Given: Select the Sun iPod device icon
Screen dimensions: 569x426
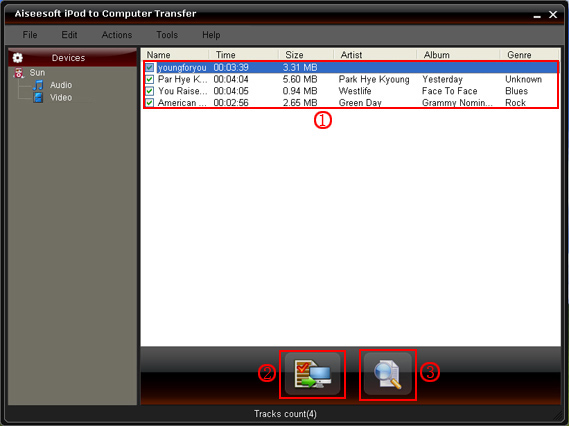Looking at the screenshot, I should pyautogui.click(x=19, y=73).
